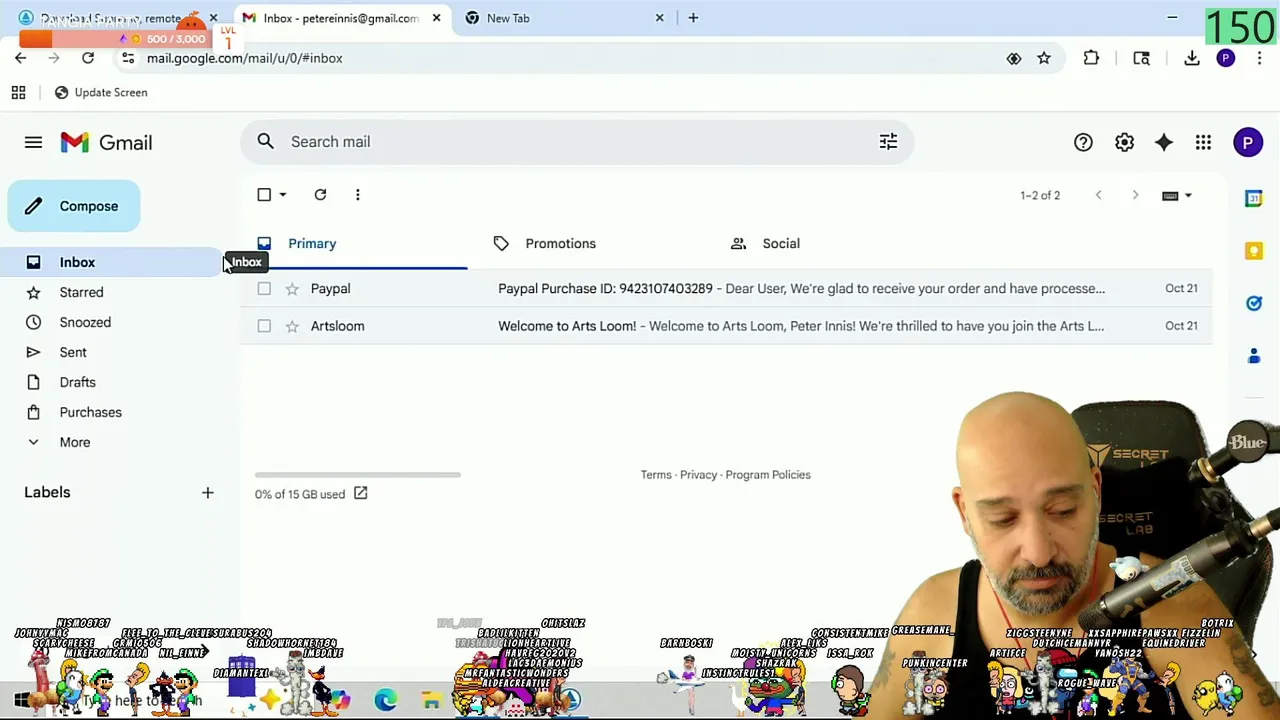The image size is (1280, 720).
Task: Open the browser extensions puzzle icon
Action: (x=1091, y=58)
